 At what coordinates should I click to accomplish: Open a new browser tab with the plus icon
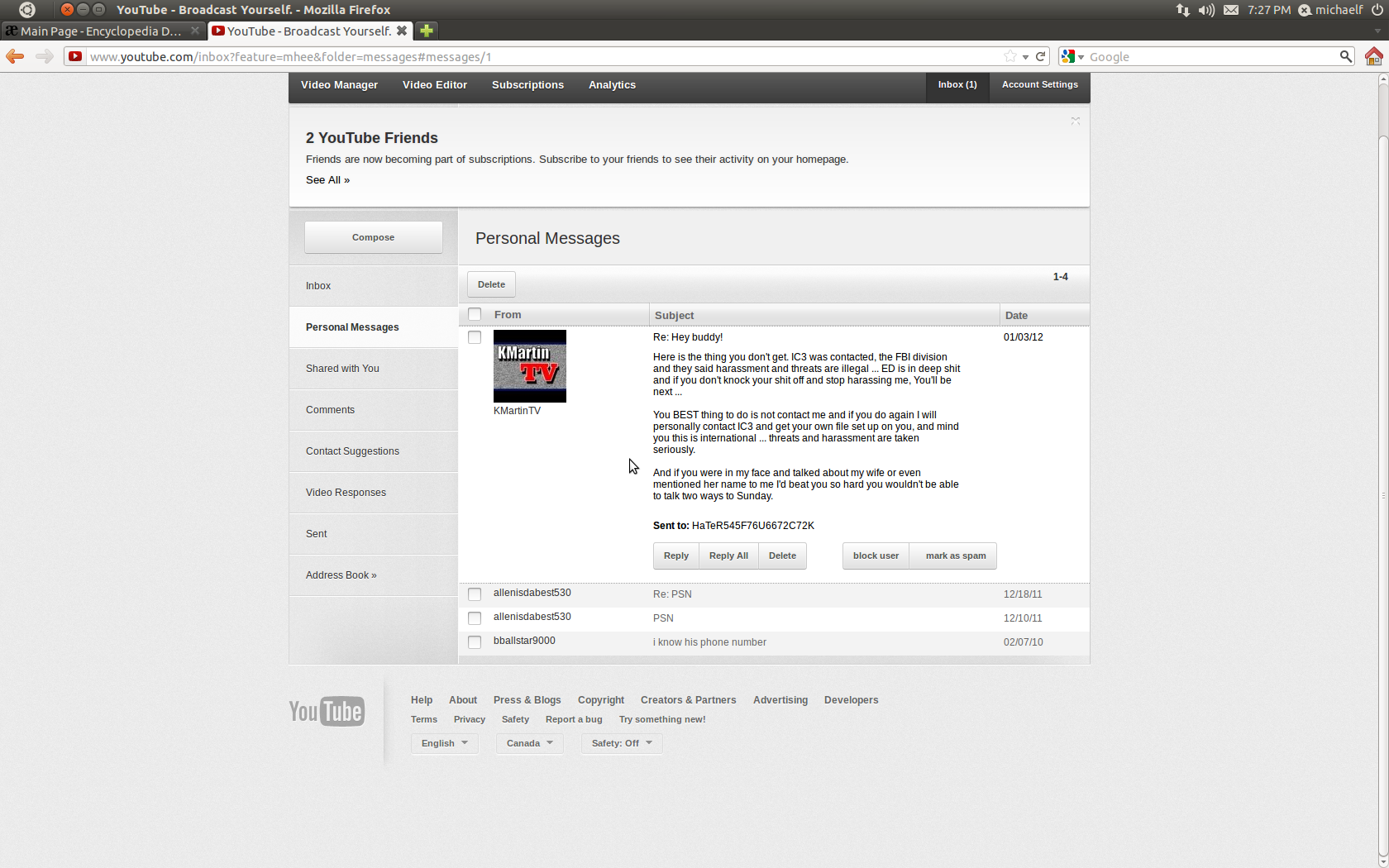425,31
